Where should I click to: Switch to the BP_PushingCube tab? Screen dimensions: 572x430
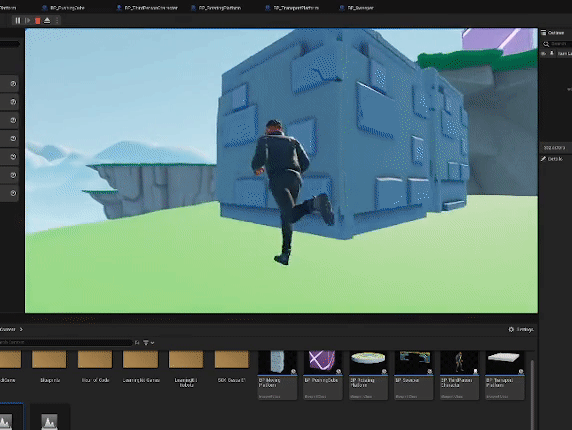(x=63, y=8)
